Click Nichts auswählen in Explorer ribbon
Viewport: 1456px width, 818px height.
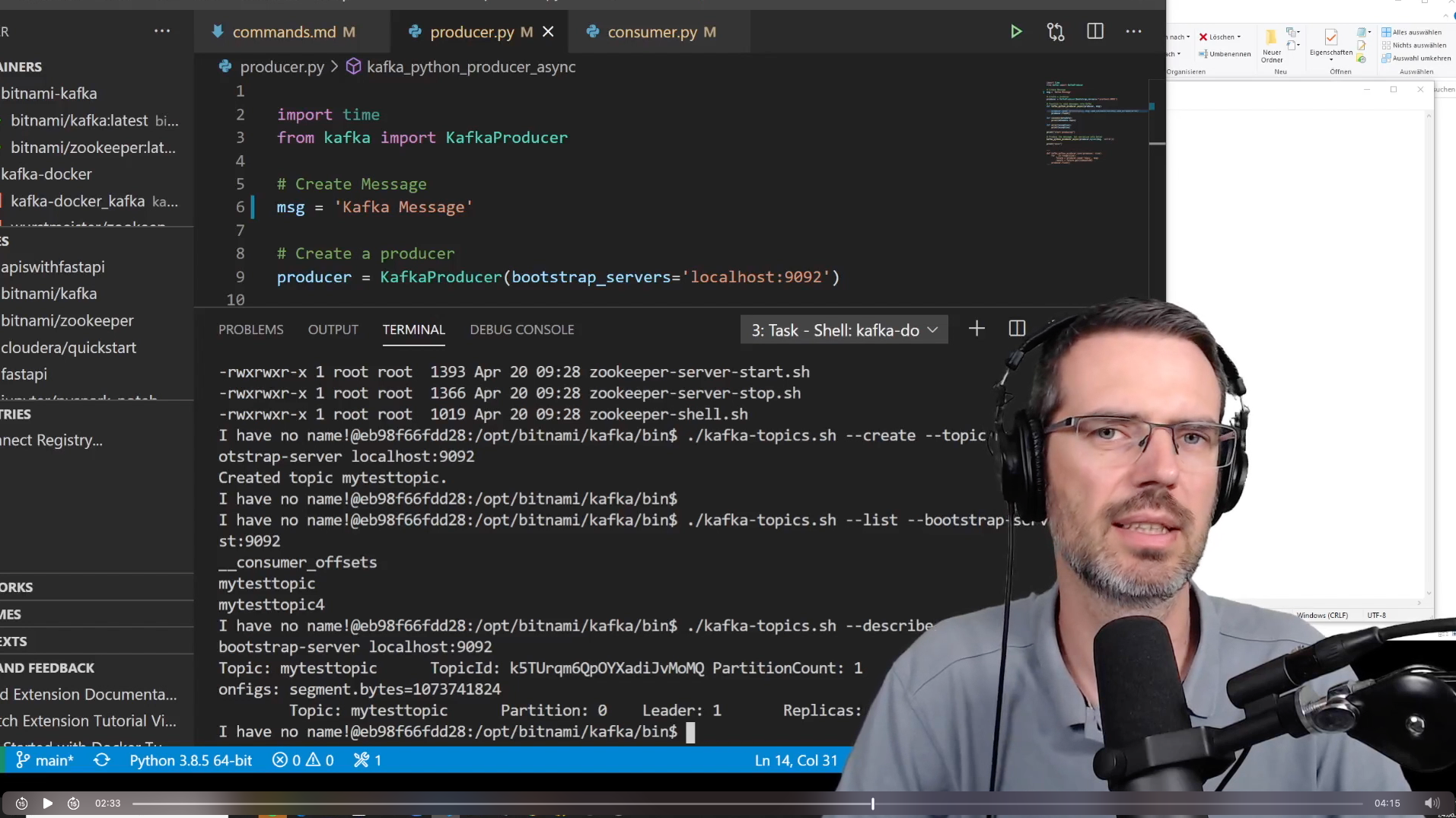tap(1414, 45)
